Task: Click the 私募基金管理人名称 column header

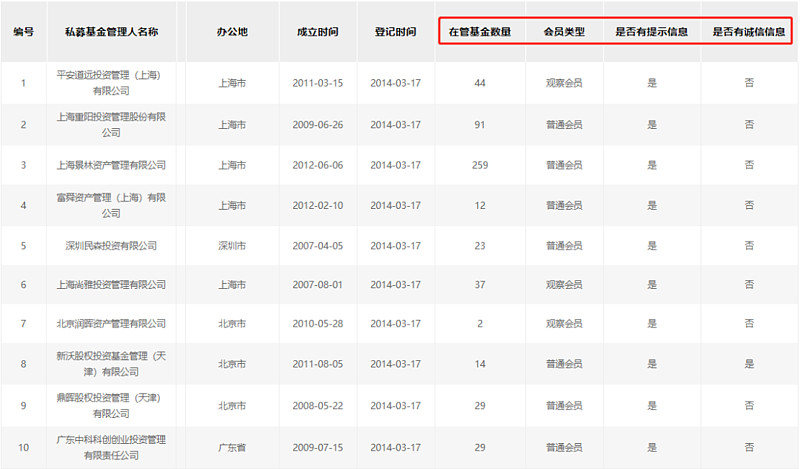Action: (111, 32)
